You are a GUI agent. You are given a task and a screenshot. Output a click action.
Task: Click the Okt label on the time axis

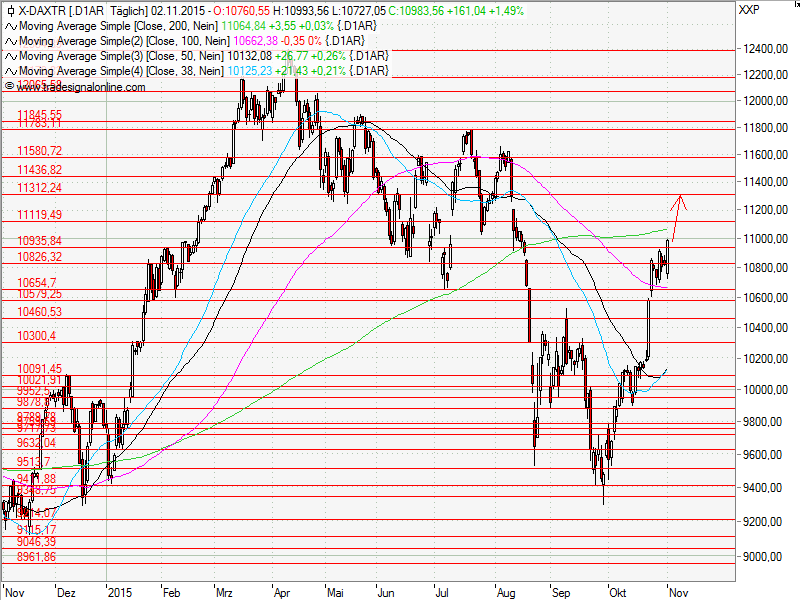pos(618,591)
